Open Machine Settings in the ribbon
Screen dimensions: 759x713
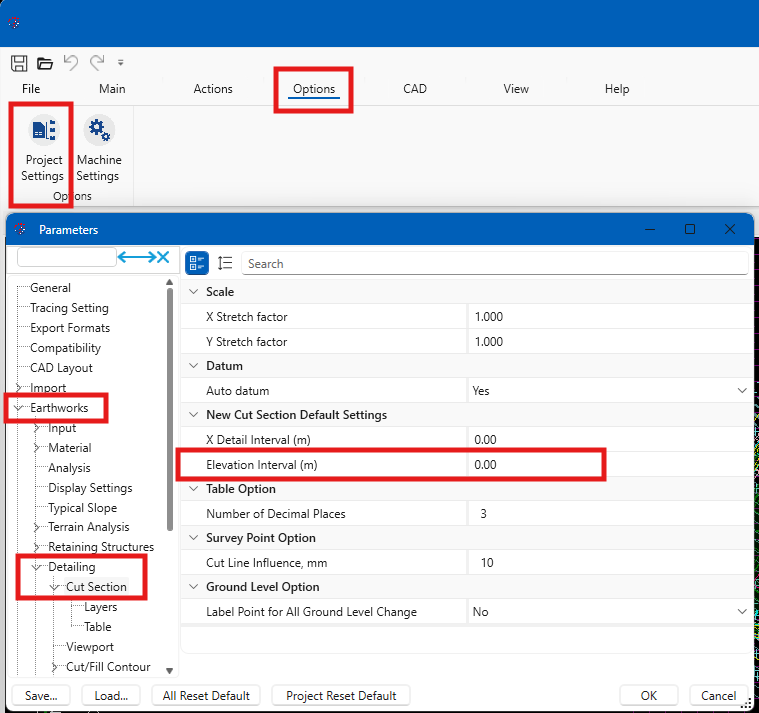click(x=99, y=149)
